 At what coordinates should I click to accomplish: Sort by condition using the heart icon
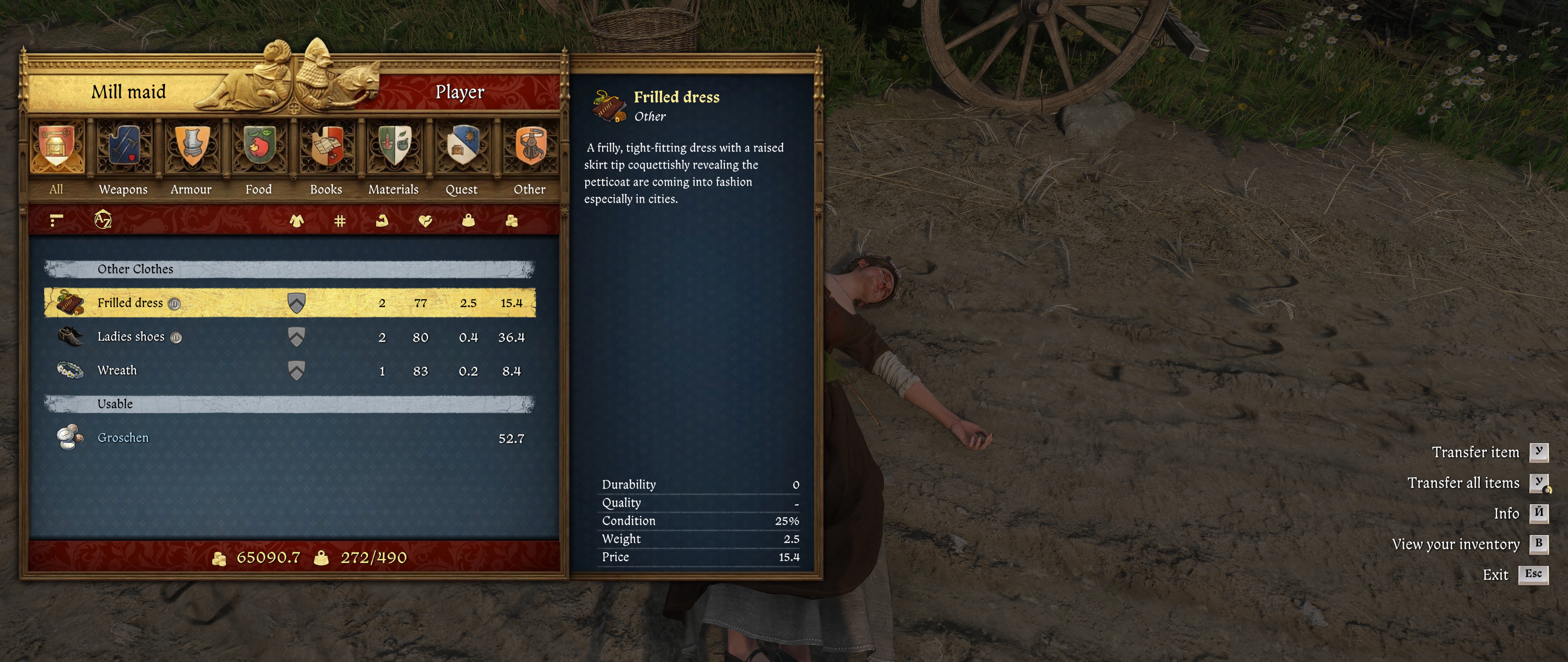coord(425,221)
